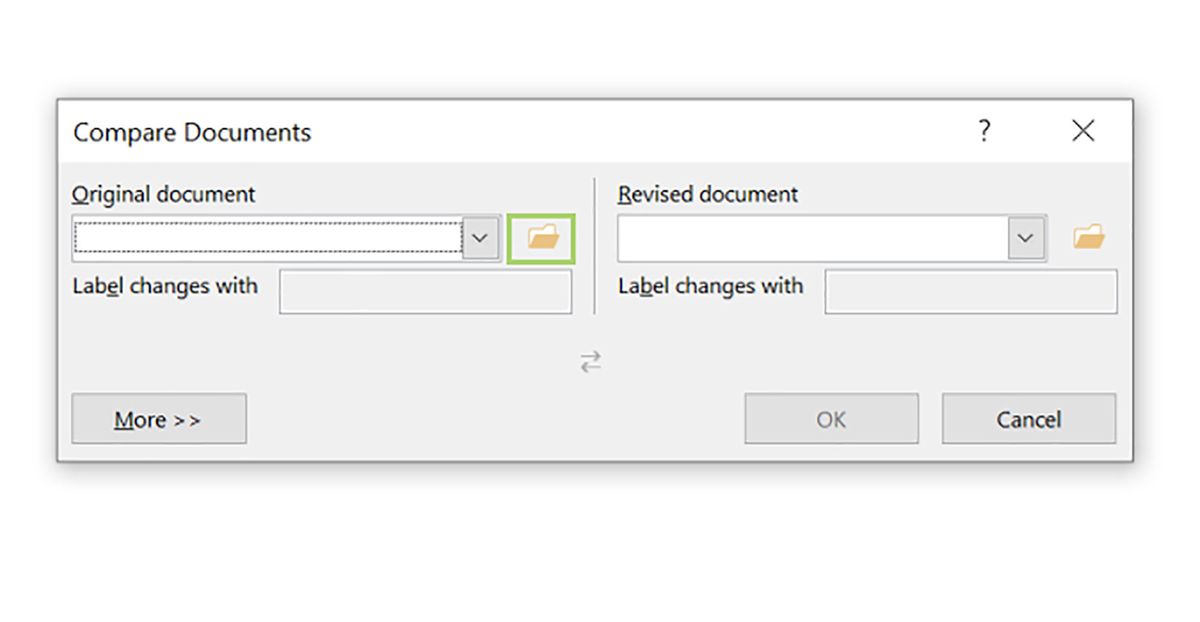The height and width of the screenshot is (622, 1200).
Task: Close the Compare Documents dialog
Action: pos(1083,130)
